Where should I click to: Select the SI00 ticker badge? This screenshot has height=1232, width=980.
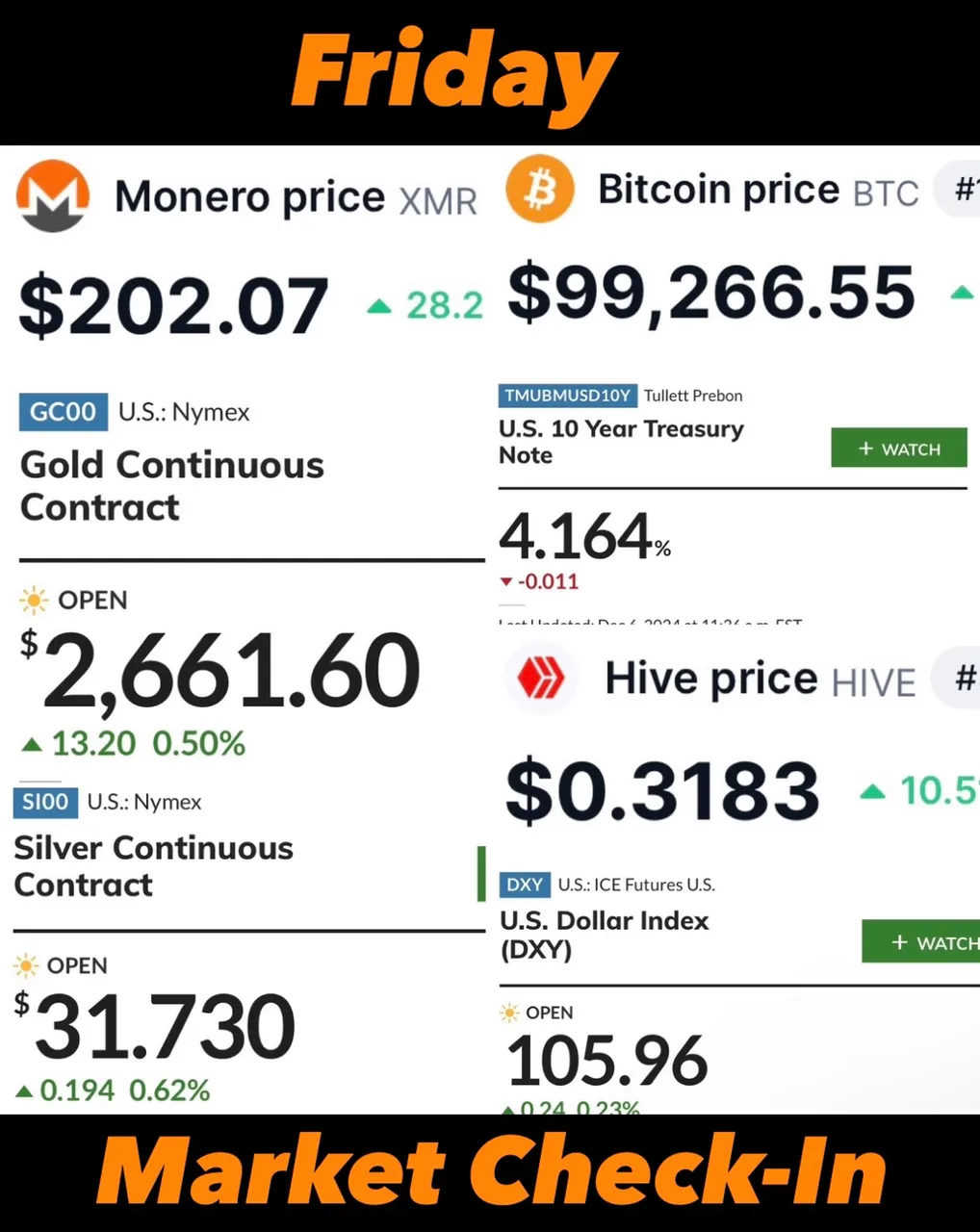coord(45,802)
